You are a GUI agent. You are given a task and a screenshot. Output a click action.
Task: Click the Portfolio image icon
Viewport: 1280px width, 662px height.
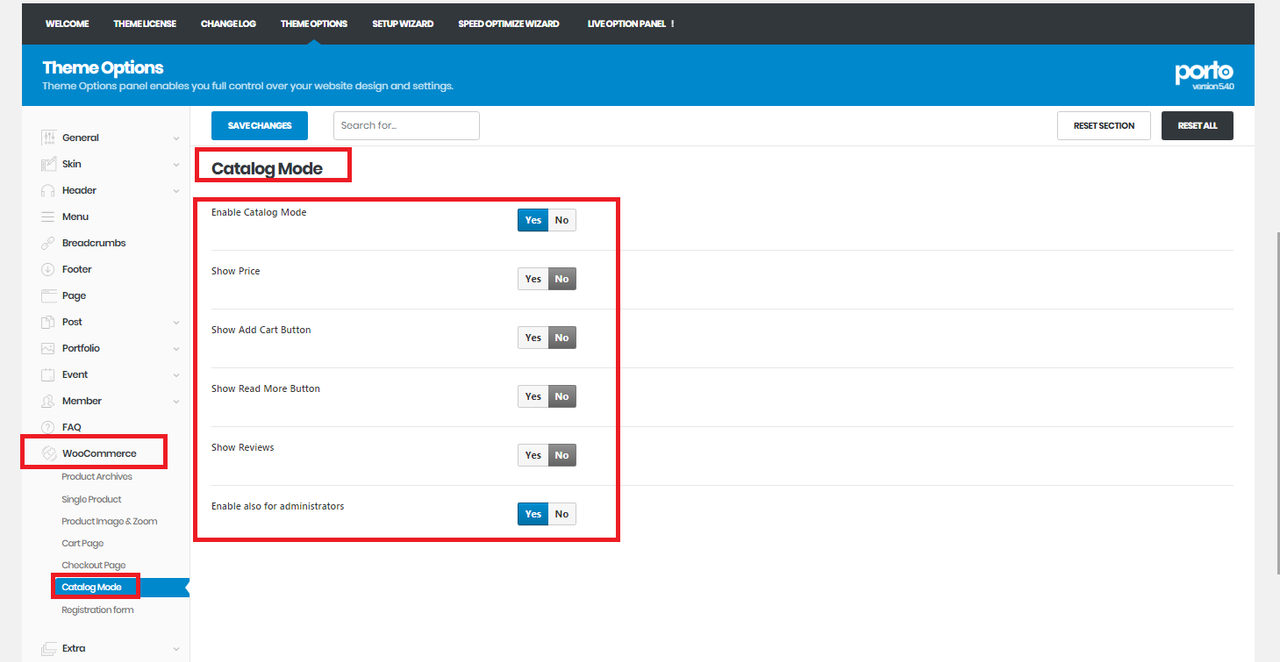click(x=48, y=348)
